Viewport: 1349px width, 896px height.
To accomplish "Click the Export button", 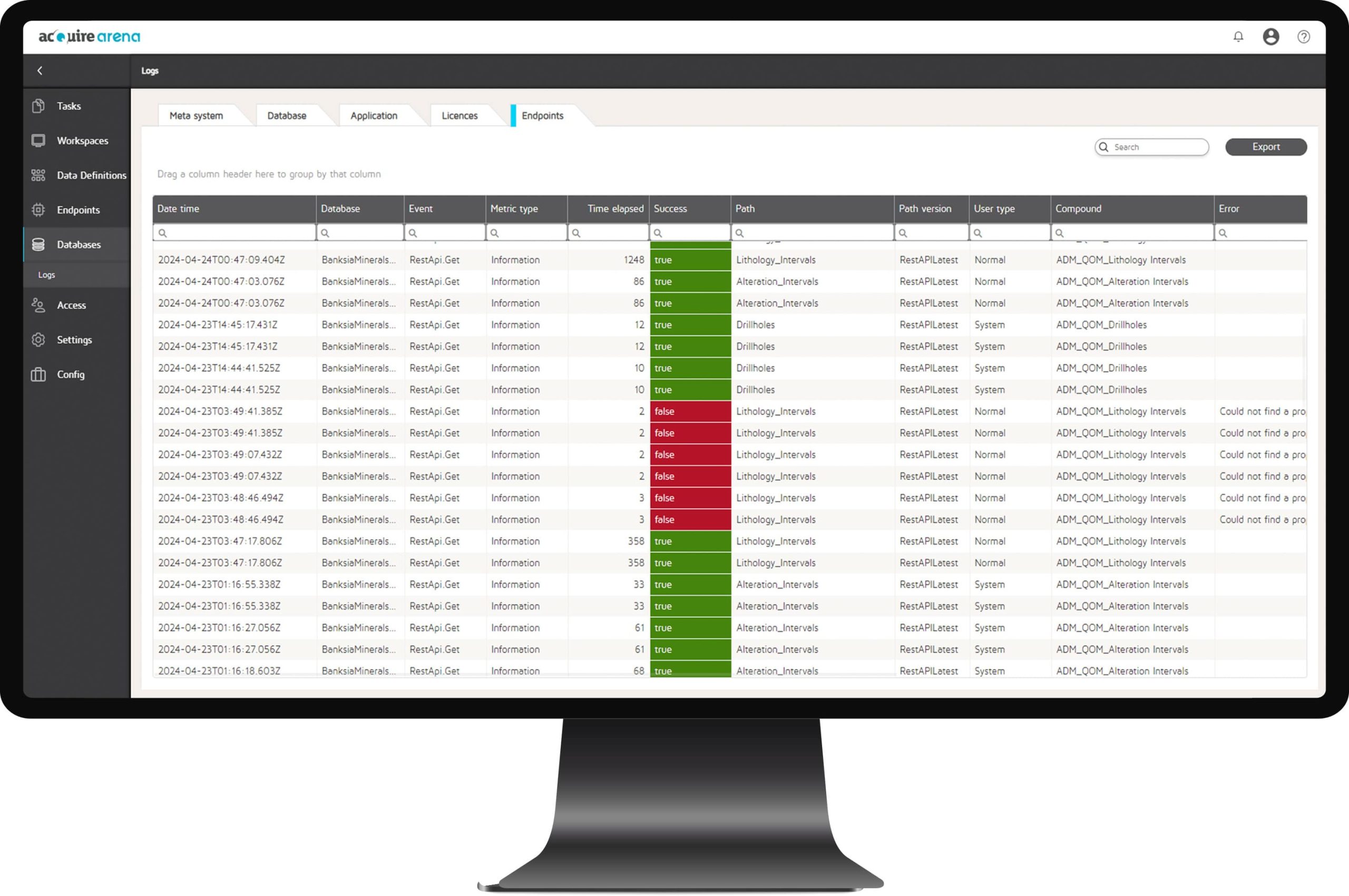I will 1266,147.
